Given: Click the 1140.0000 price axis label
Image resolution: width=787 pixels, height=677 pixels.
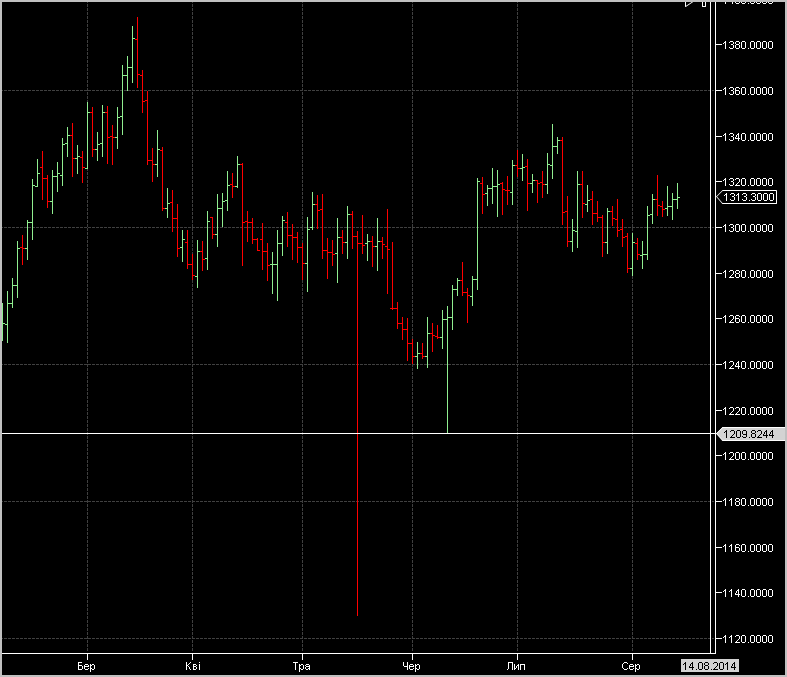Looking at the screenshot, I should 747,593.
